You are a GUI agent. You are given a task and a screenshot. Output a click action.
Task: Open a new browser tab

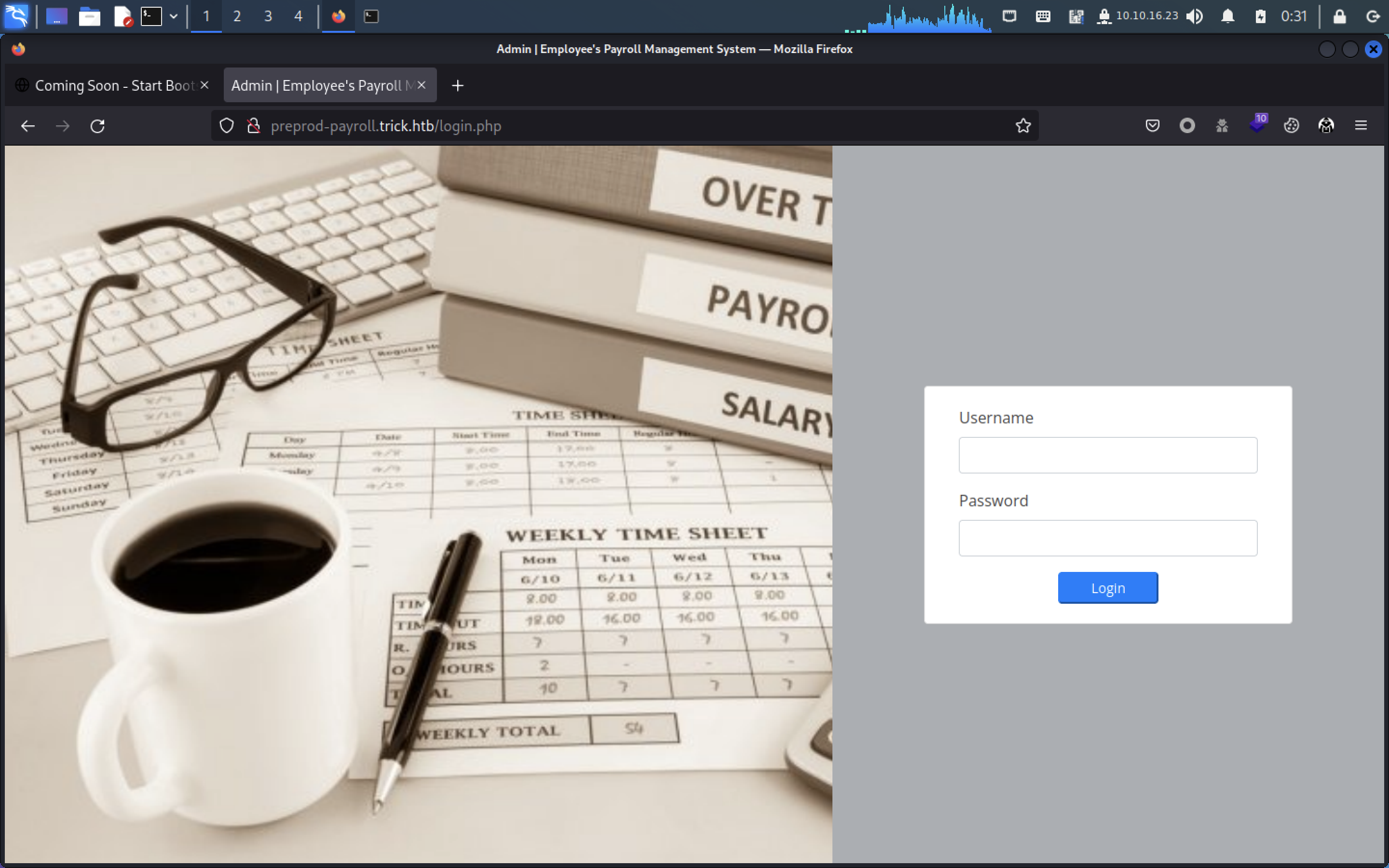point(457,85)
